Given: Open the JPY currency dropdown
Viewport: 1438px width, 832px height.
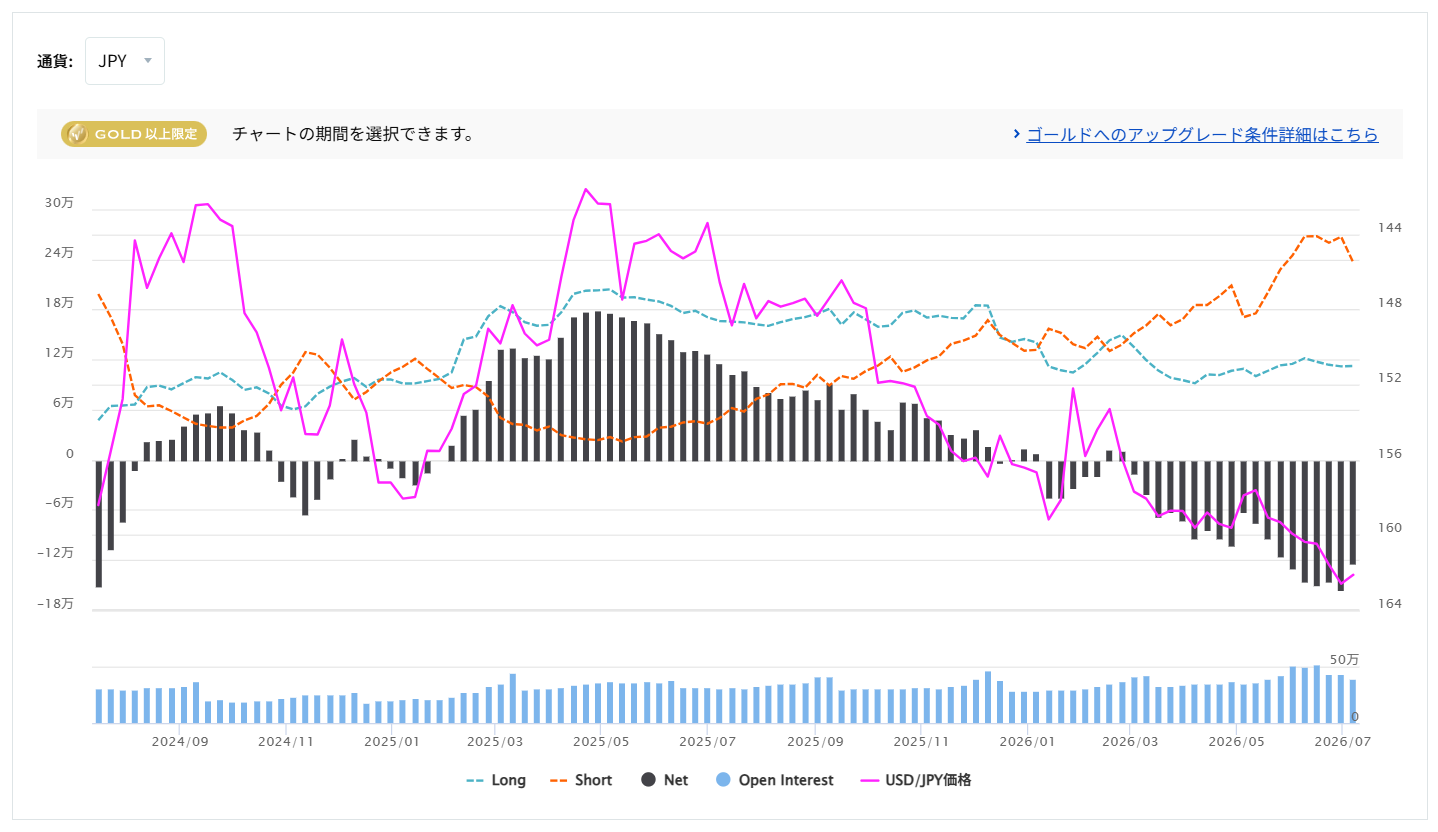Looking at the screenshot, I should tap(125, 61).
